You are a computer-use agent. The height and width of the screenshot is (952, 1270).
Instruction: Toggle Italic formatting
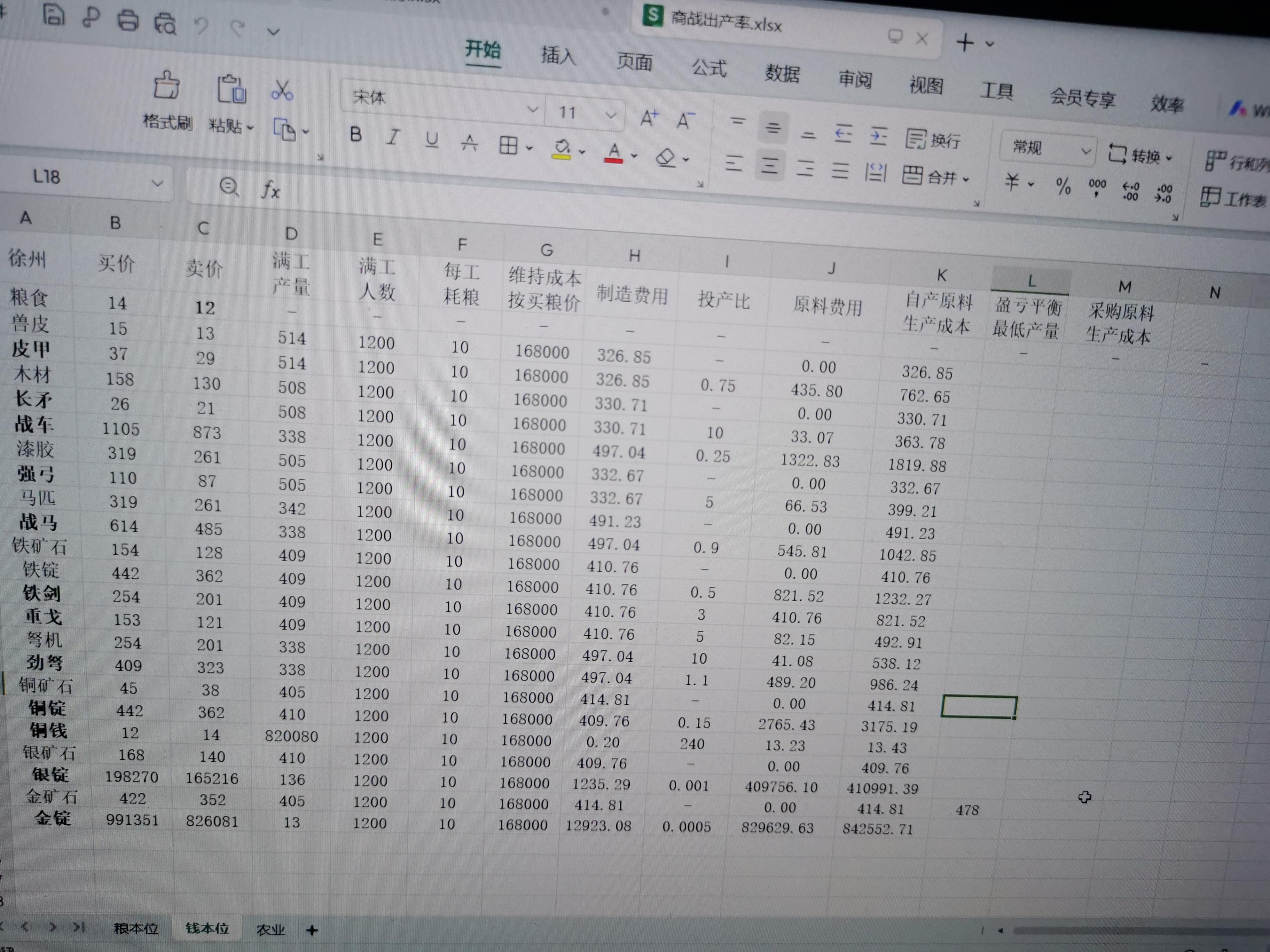click(393, 137)
